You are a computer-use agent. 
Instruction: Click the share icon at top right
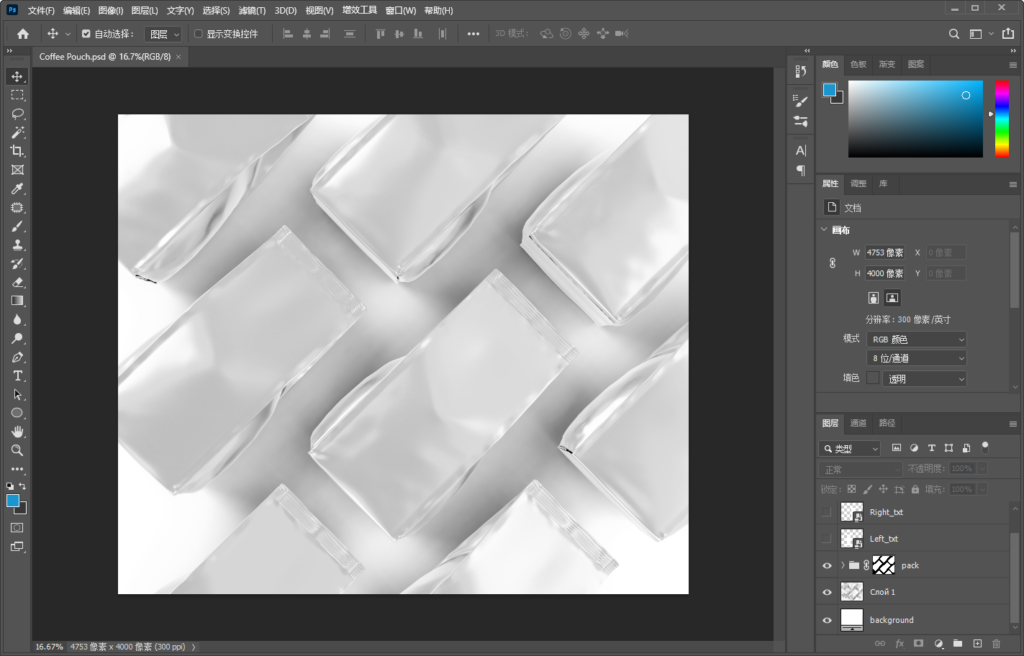tap(1008, 34)
